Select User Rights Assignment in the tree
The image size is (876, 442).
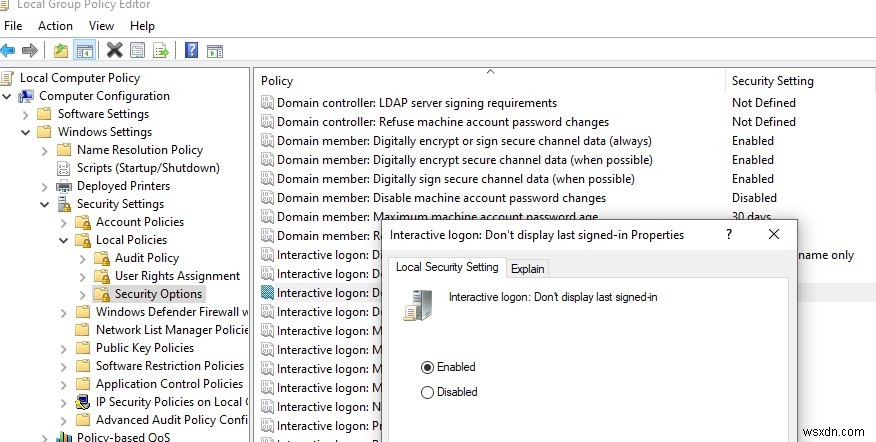pyautogui.click(x=177, y=276)
